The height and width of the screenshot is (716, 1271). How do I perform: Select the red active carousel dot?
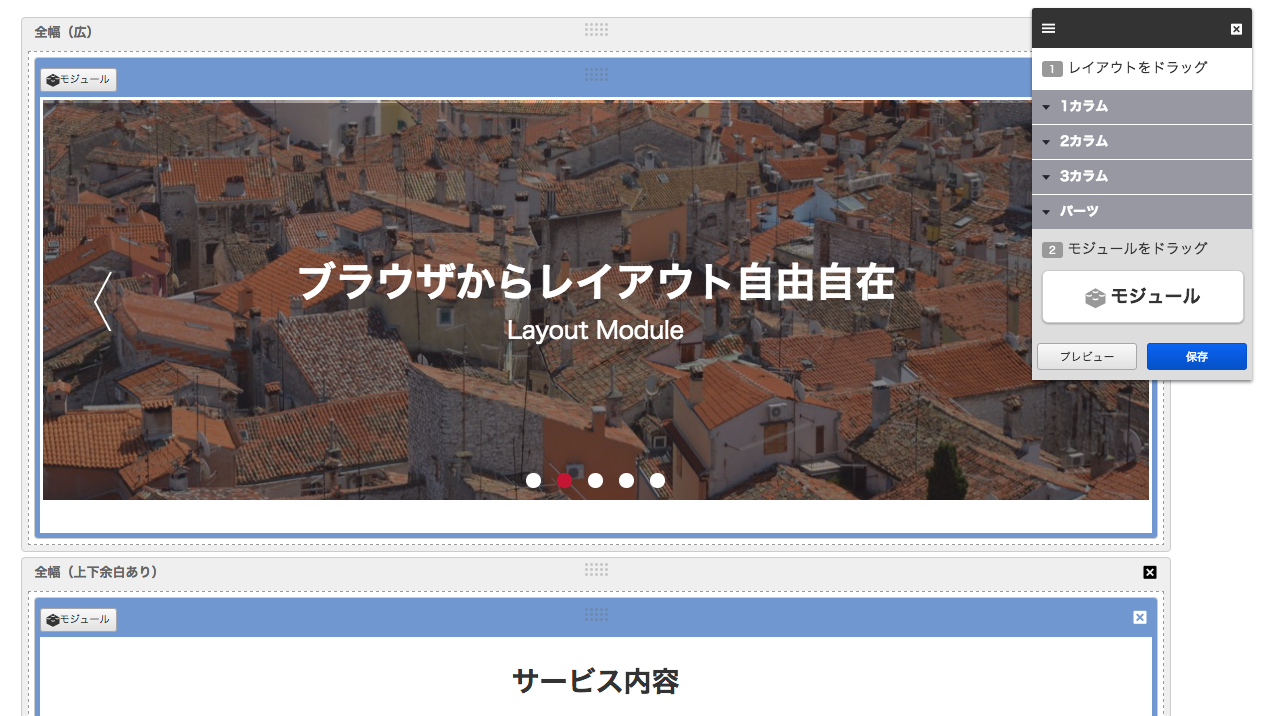coord(565,481)
